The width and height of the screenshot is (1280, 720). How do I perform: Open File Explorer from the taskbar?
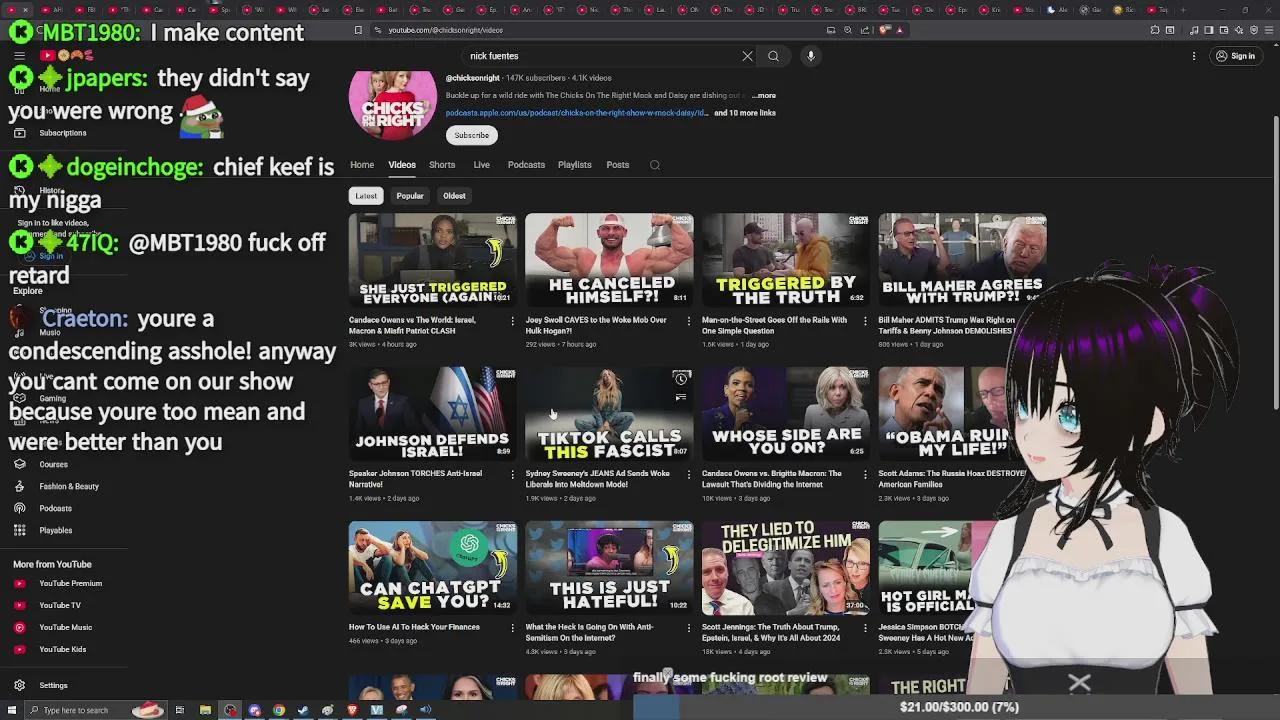click(205, 710)
